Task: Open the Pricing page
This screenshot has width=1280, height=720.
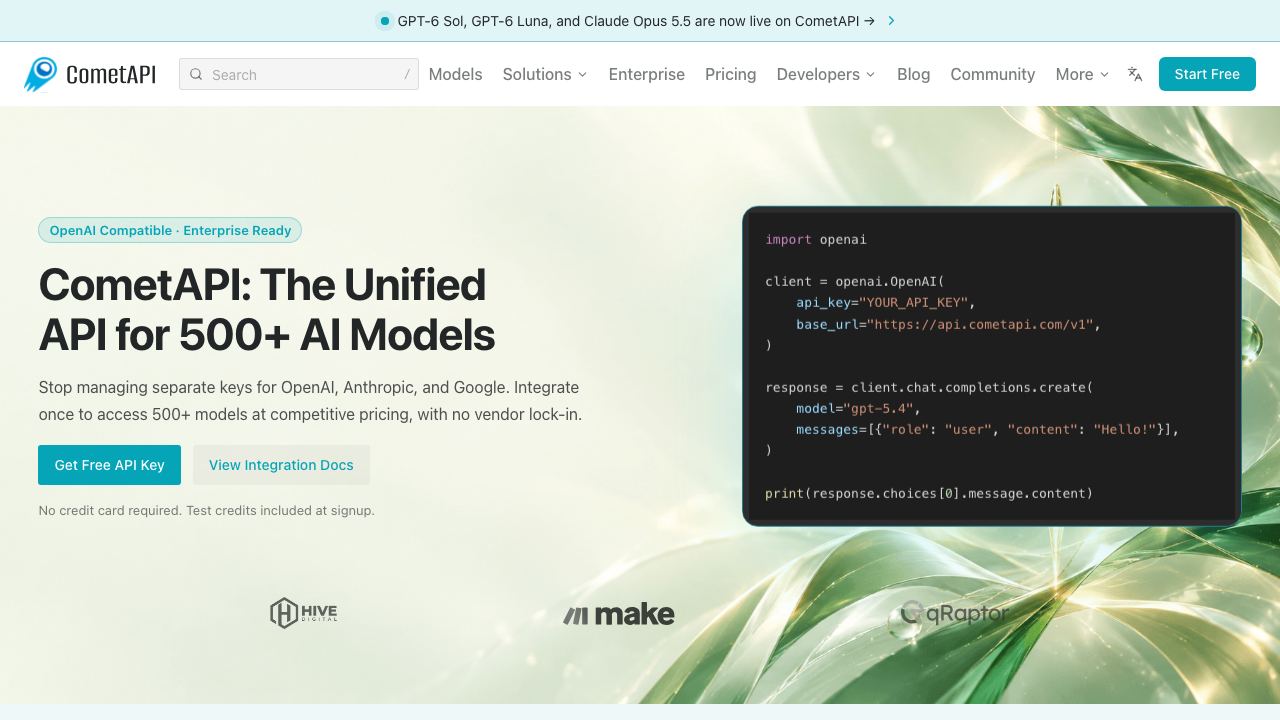Action: (731, 74)
